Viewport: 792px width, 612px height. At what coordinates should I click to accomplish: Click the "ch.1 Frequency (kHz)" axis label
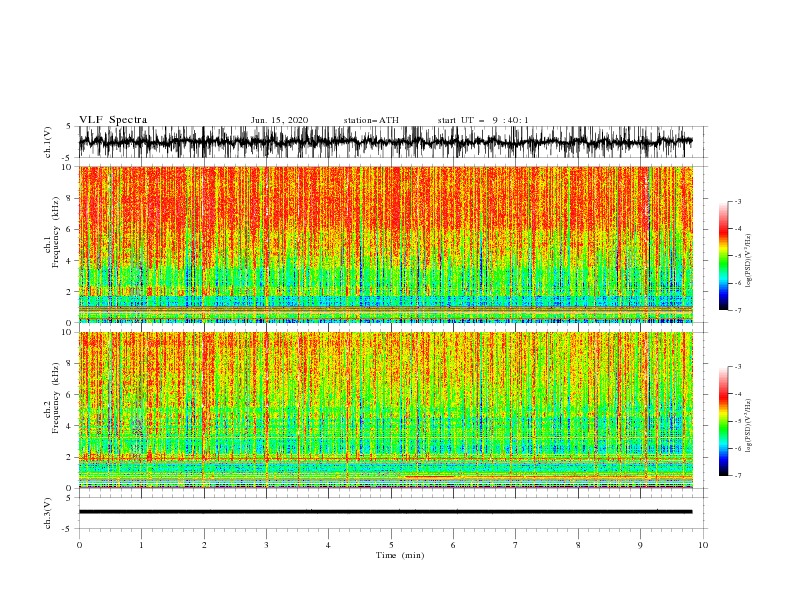52,233
